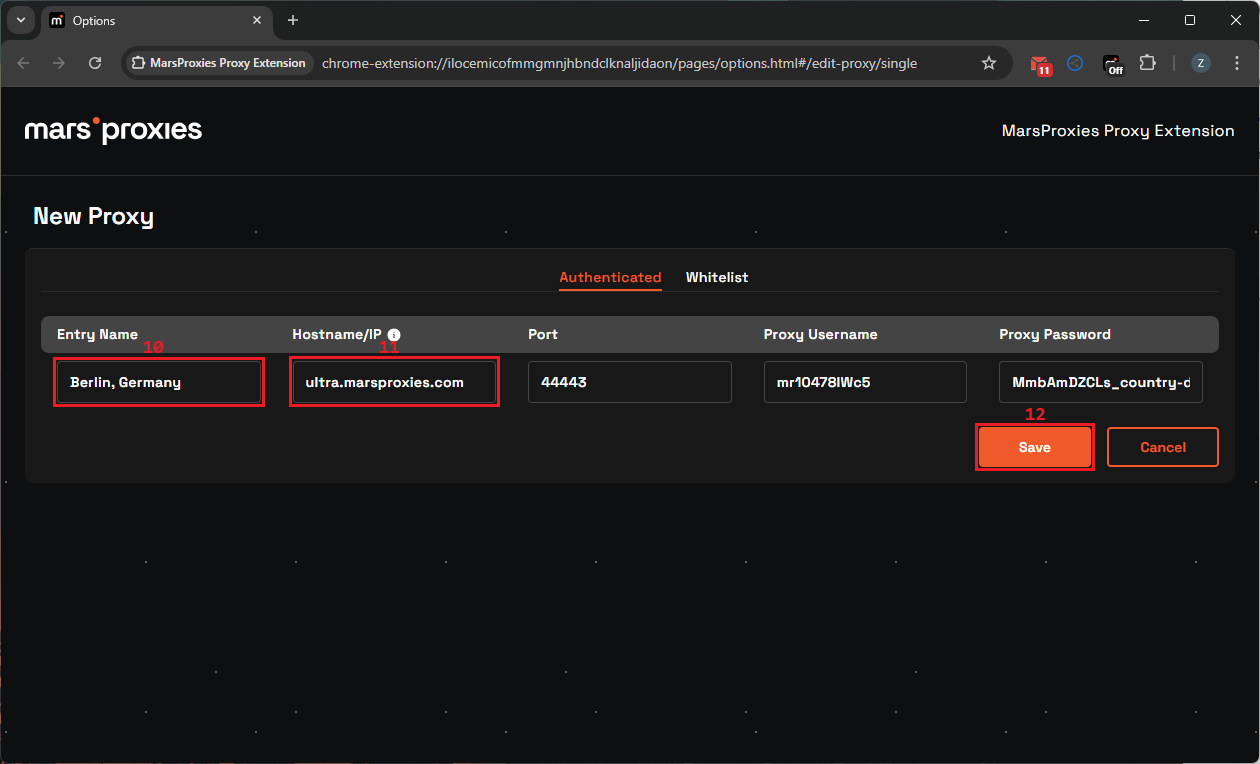Click the Proxy Username field
This screenshot has height=764, width=1260.
(864, 382)
